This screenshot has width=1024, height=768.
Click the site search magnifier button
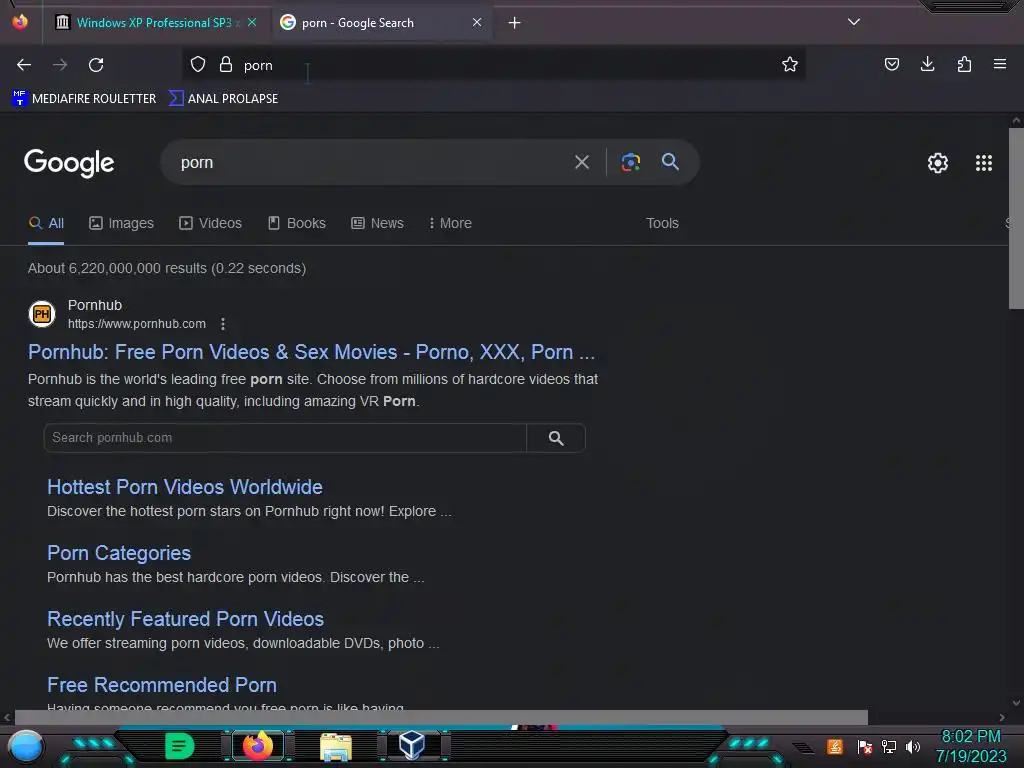tap(556, 438)
